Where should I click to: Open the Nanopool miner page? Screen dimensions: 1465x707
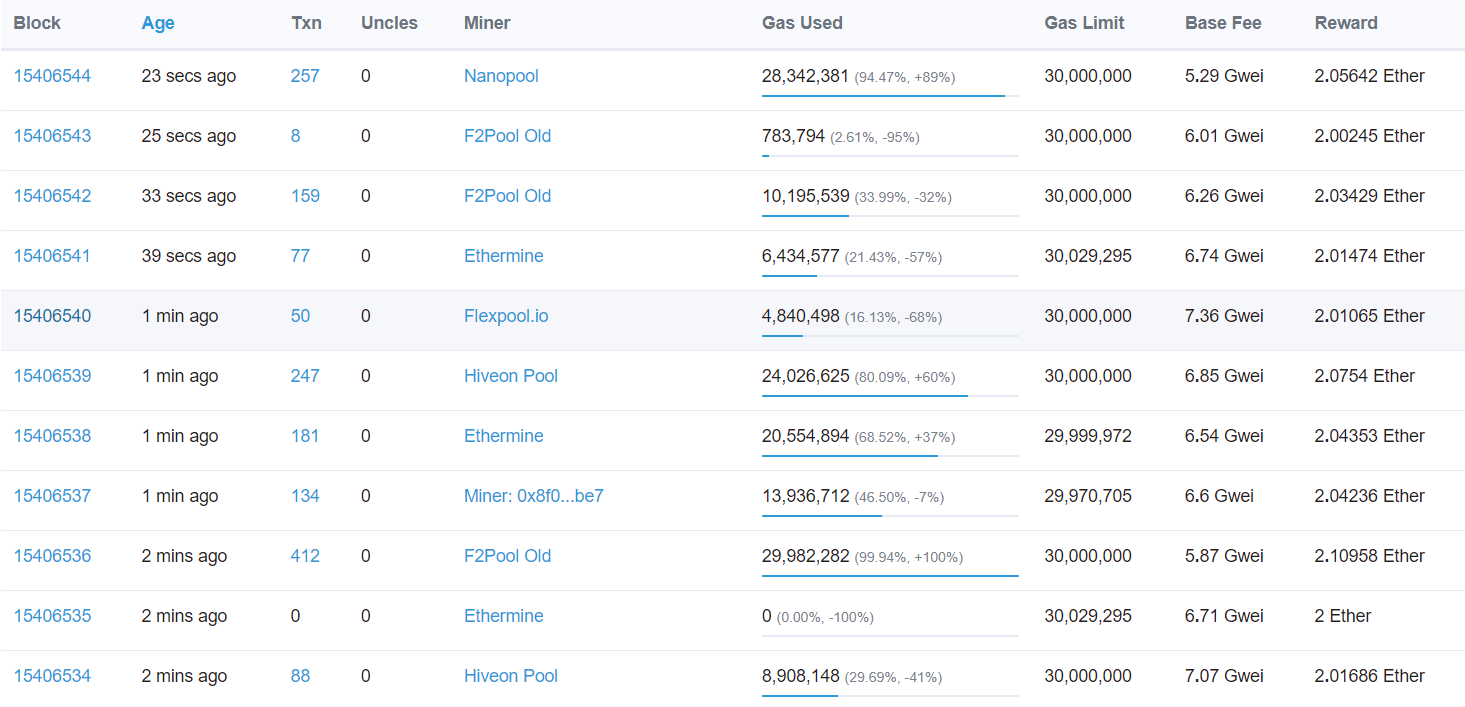(501, 76)
